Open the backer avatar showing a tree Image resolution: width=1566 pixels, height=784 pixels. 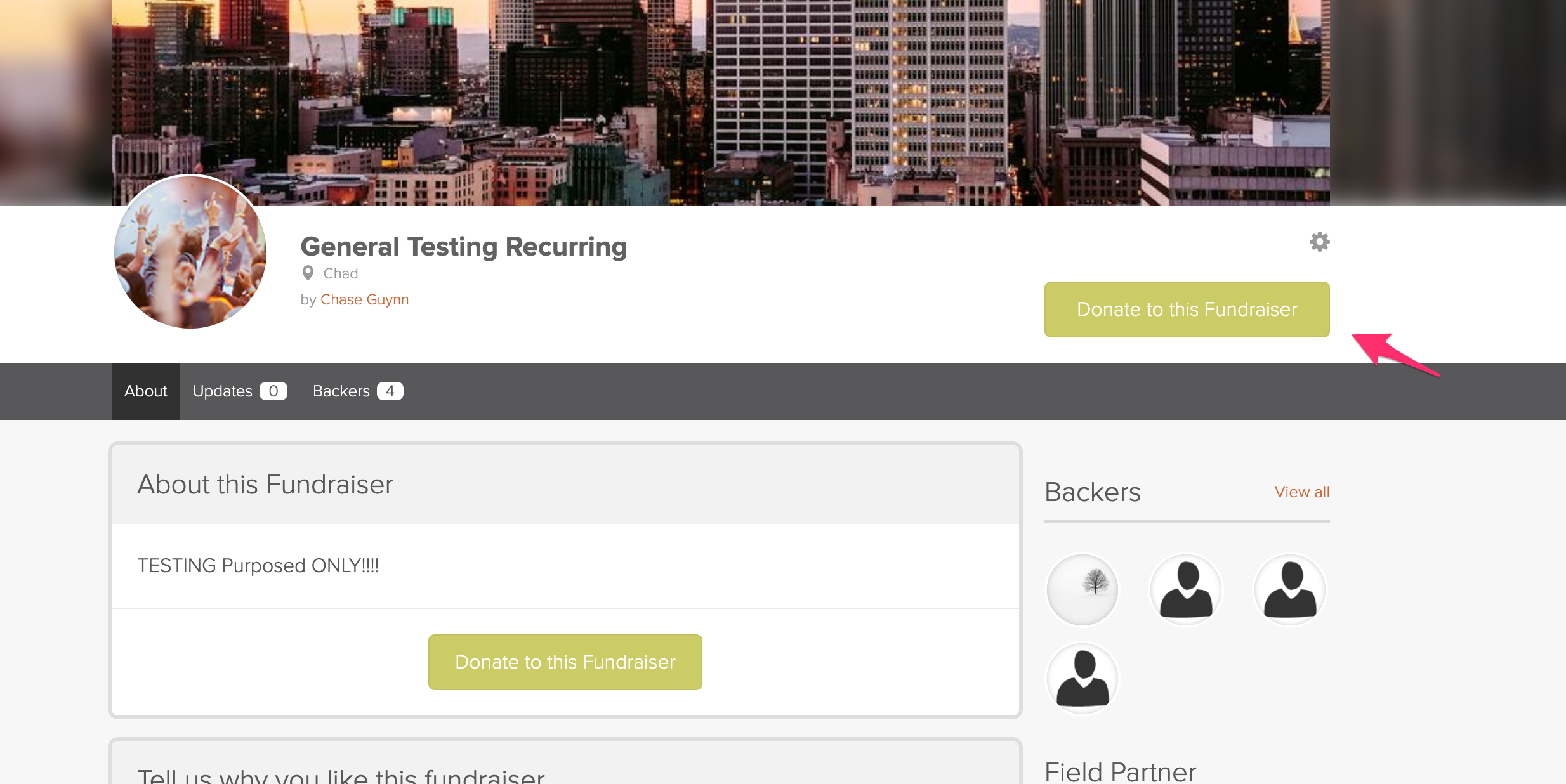pyautogui.click(x=1082, y=590)
